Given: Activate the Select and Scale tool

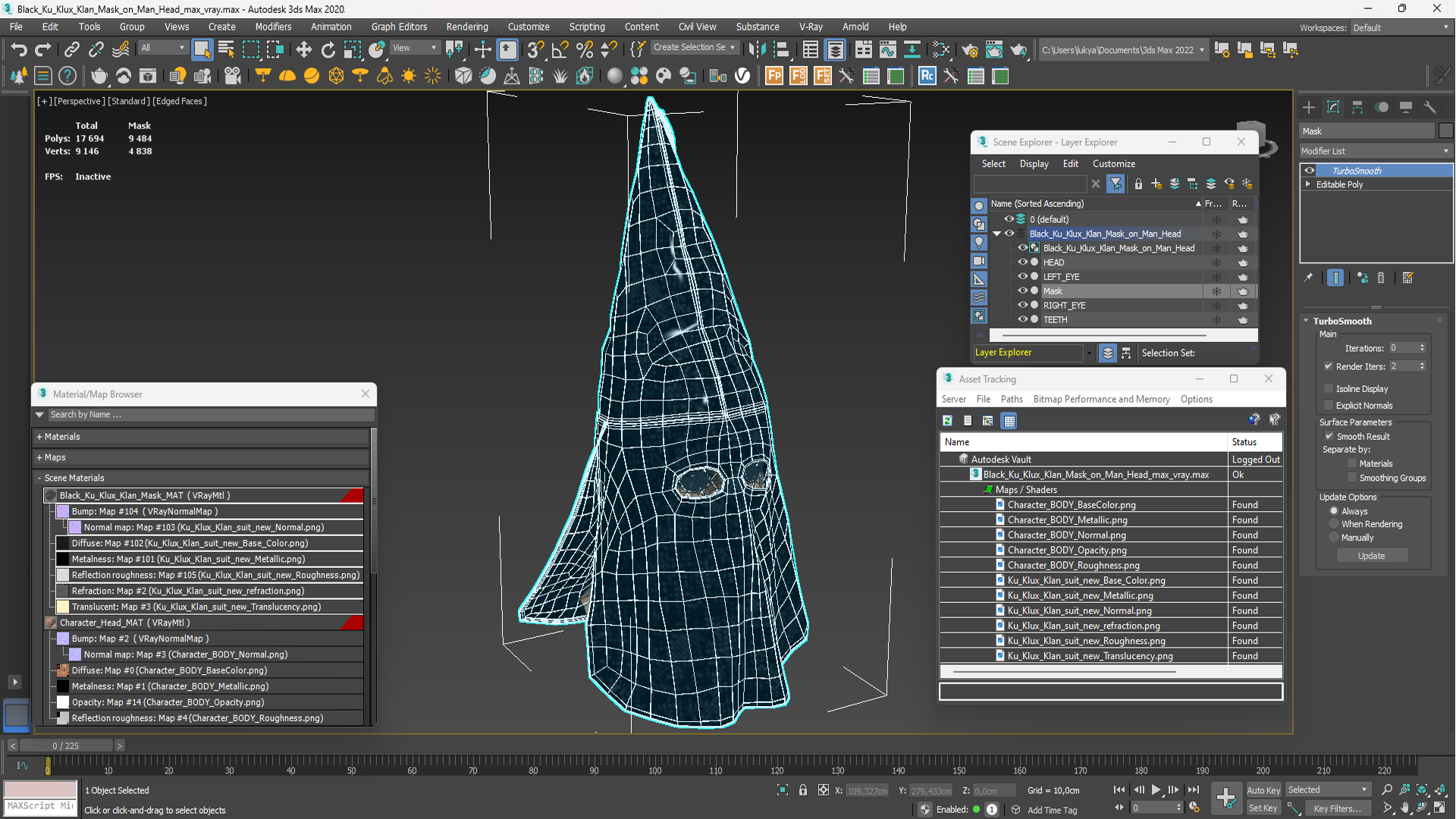Looking at the screenshot, I should click(x=353, y=50).
